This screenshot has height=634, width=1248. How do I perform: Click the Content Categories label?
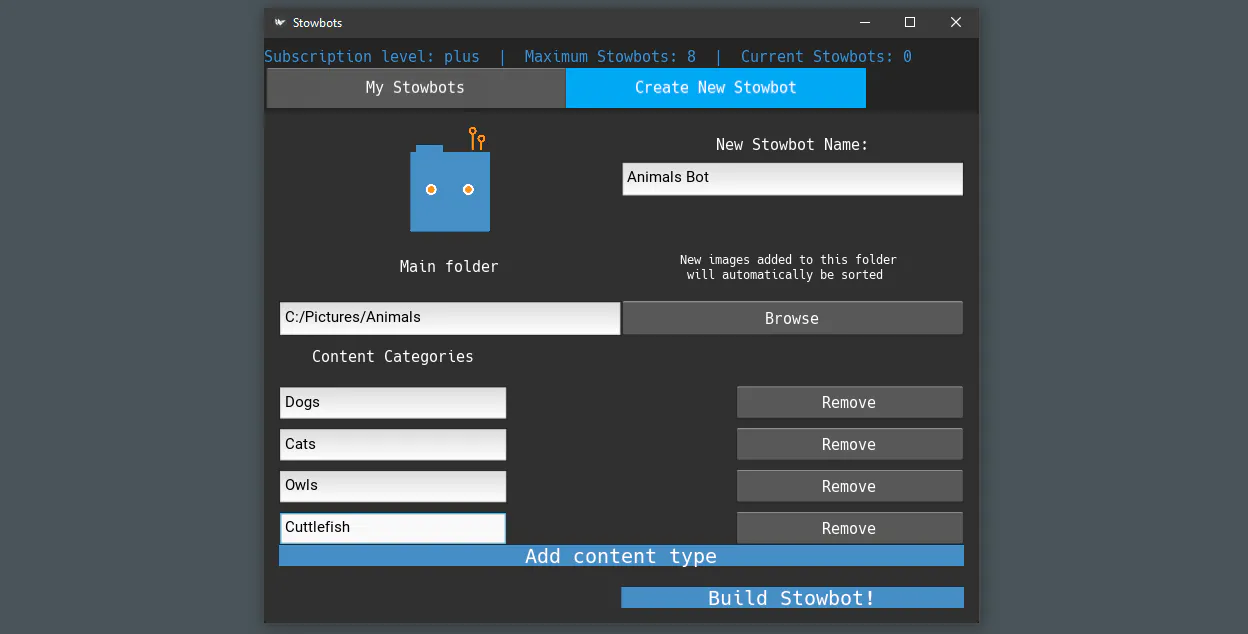coord(393,356)
